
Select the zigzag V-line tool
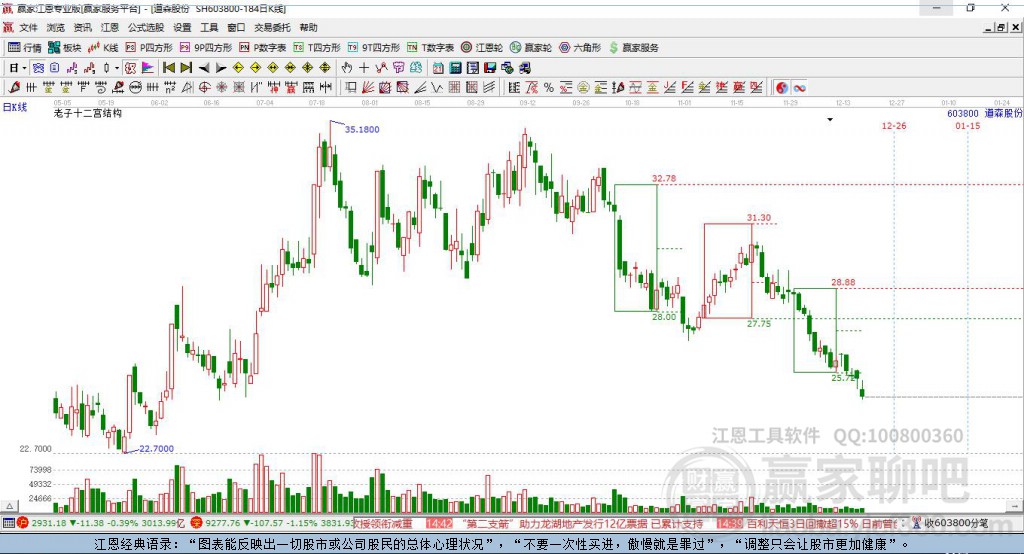pos(437,88)
